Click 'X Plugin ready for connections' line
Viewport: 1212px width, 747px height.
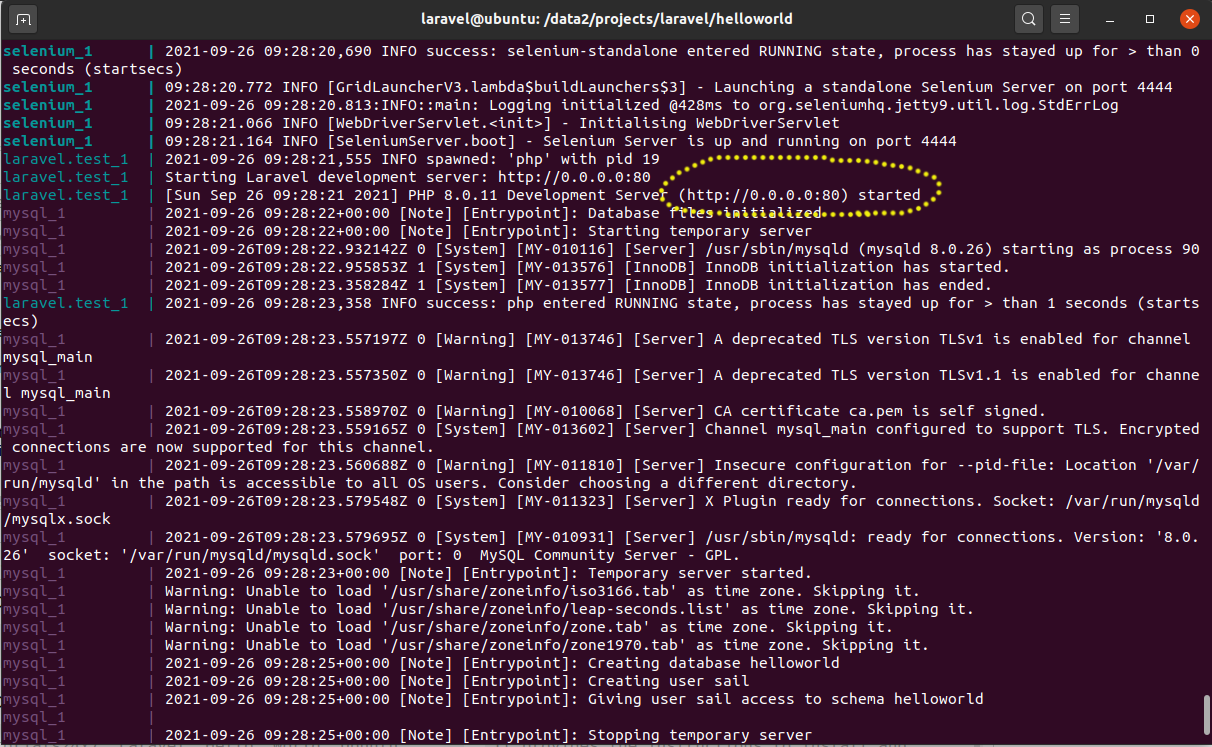point(601,510)
